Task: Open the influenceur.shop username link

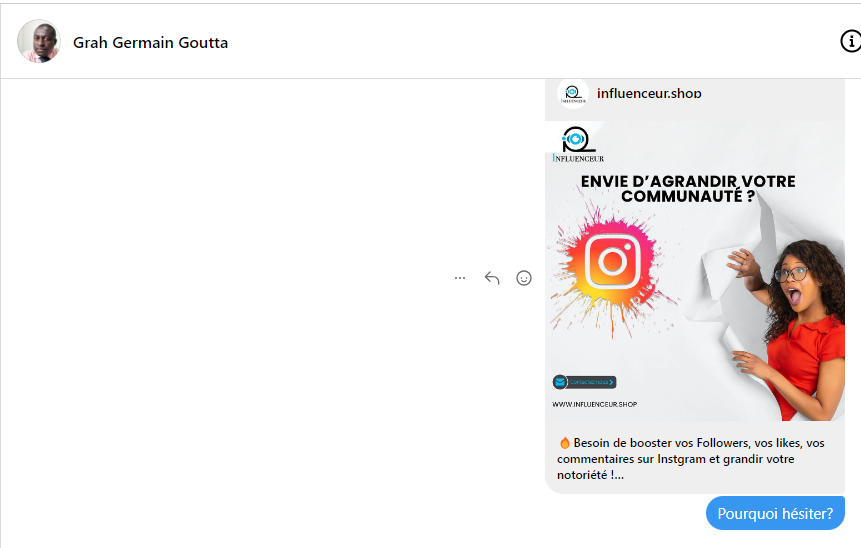Action: pyautogui.click(x=649, y=93)
